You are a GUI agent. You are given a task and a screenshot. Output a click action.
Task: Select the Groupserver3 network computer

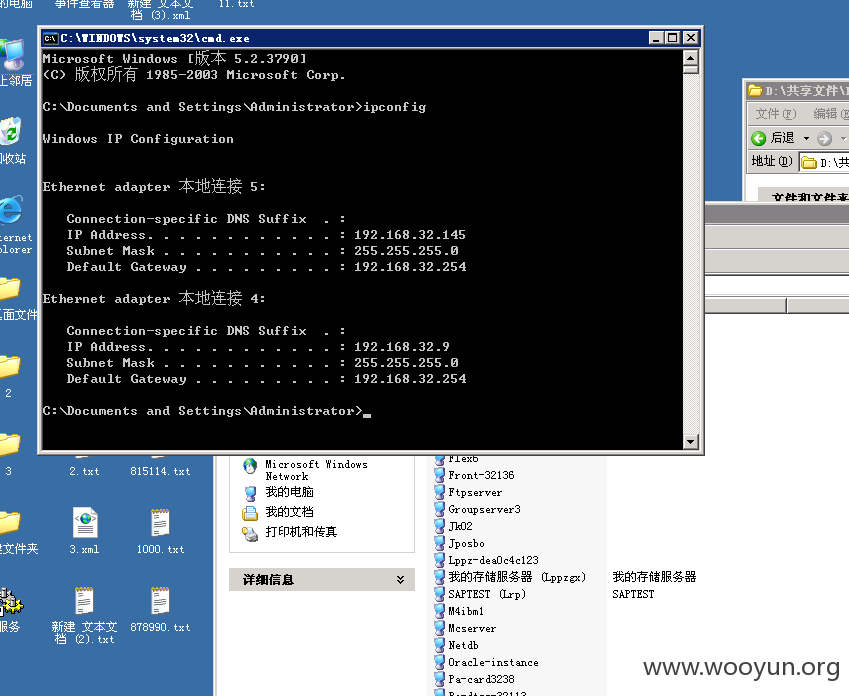coord(484,509)
